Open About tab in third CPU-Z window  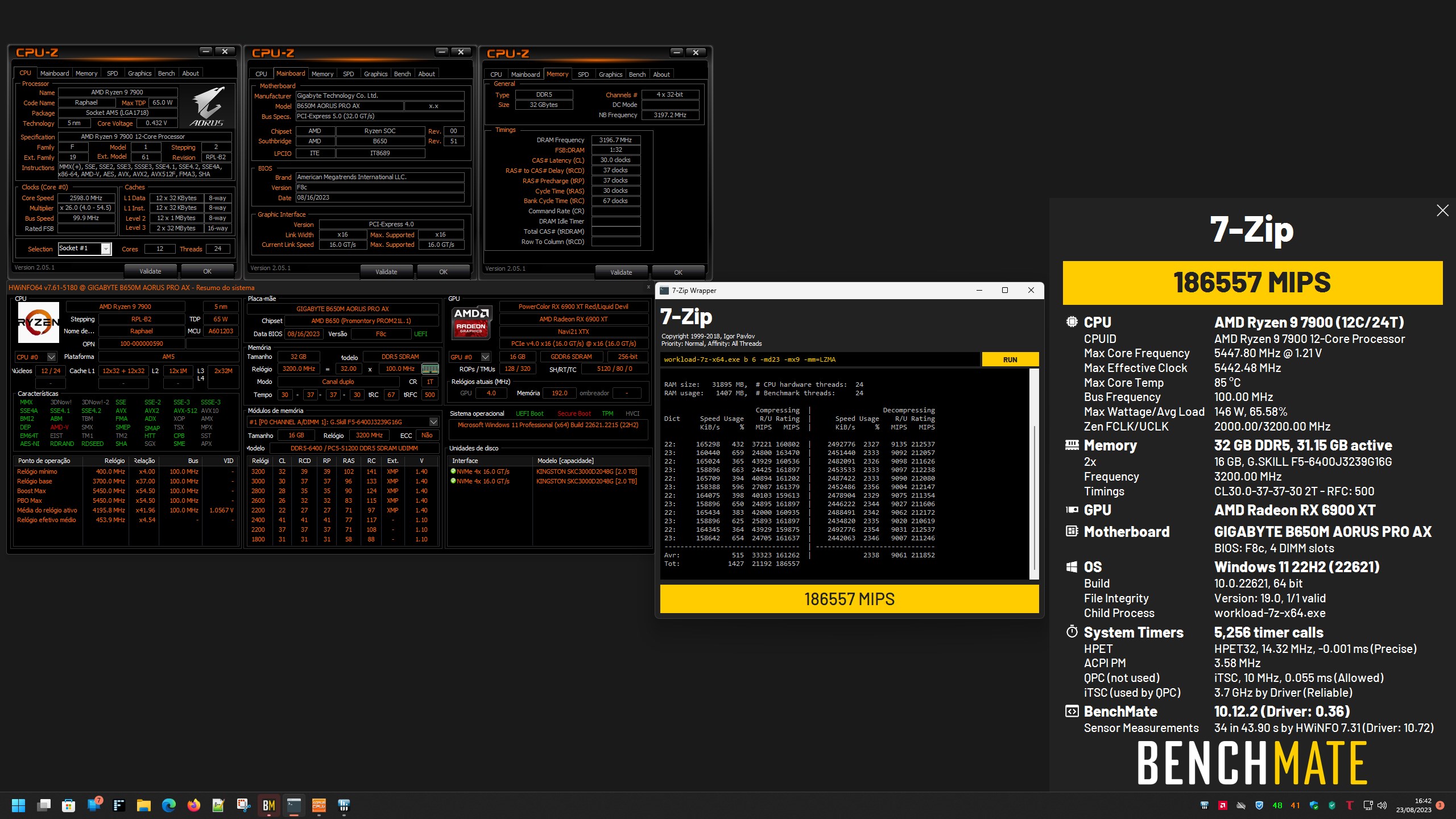[x=661, y=75]
